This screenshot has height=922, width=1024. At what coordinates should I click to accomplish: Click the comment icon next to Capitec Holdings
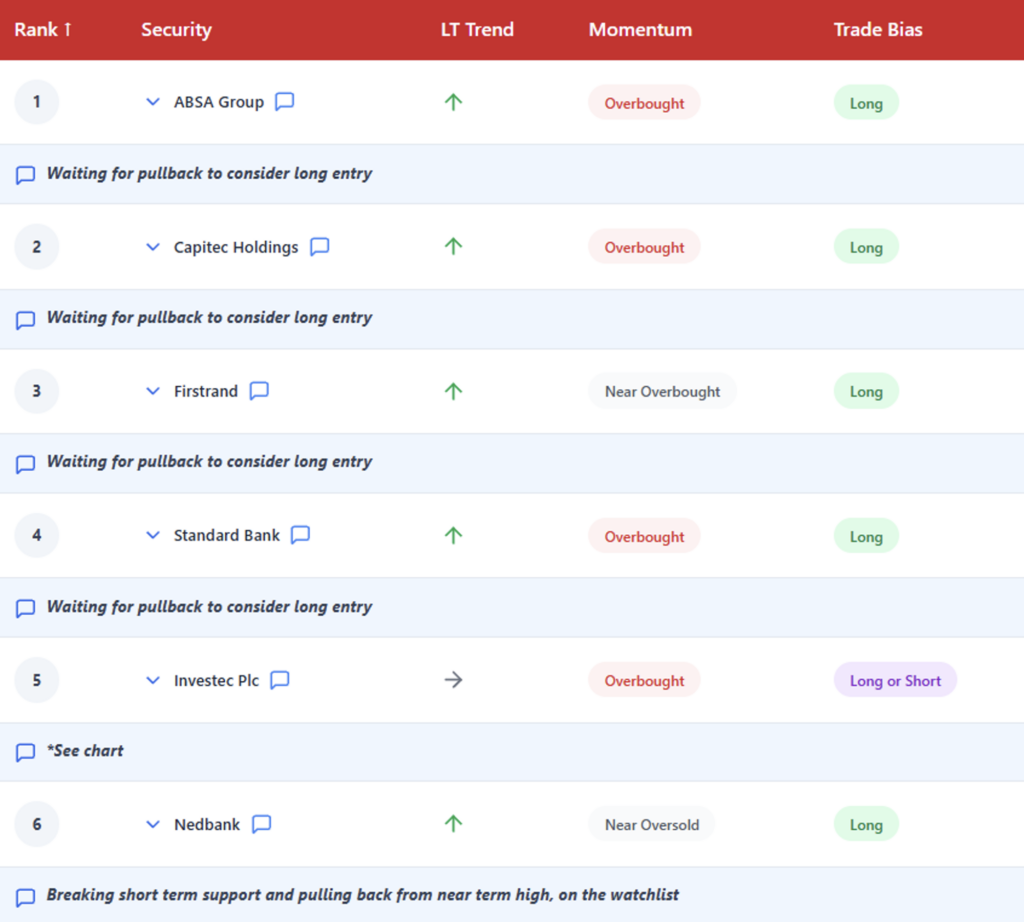click(x=319, y=247)
